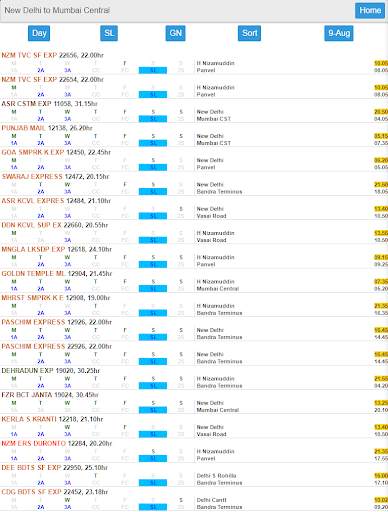Select SL class for PUNJAB MAIL
The image size is (388, 512).
point(153,143)
